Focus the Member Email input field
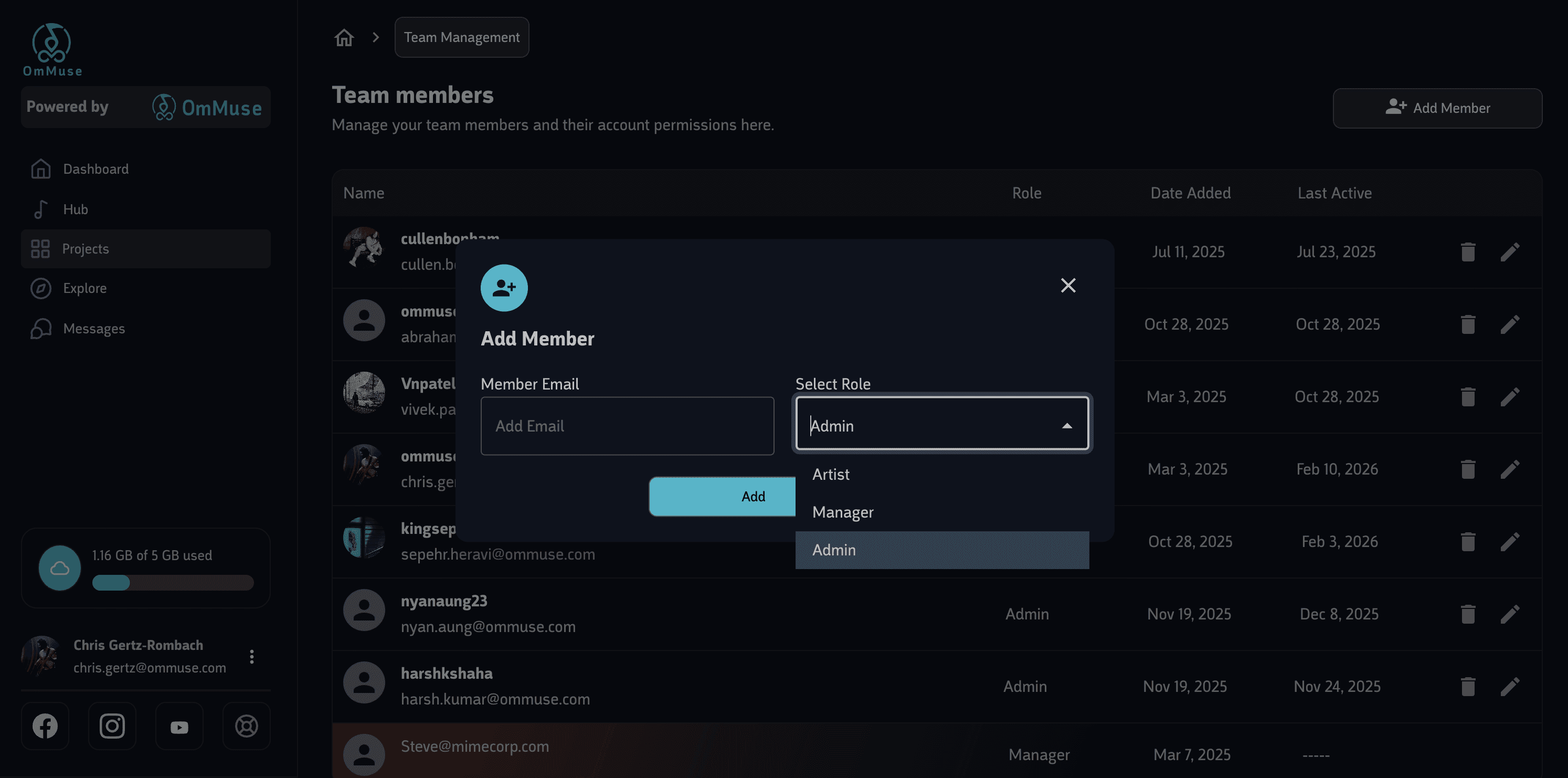 tap(627, 426)
